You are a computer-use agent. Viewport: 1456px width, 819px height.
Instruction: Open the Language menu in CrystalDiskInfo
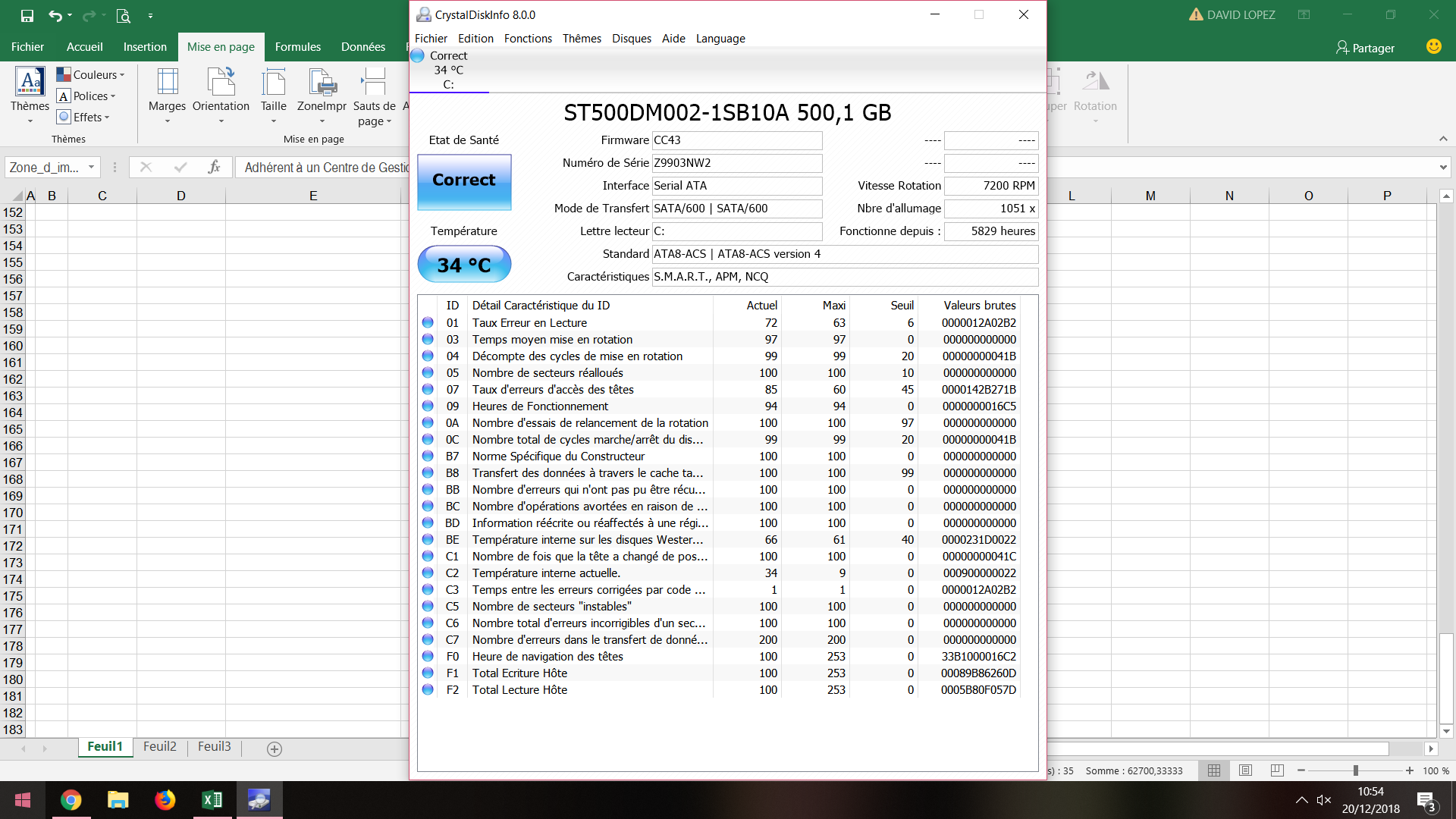(x=720, y=39)
